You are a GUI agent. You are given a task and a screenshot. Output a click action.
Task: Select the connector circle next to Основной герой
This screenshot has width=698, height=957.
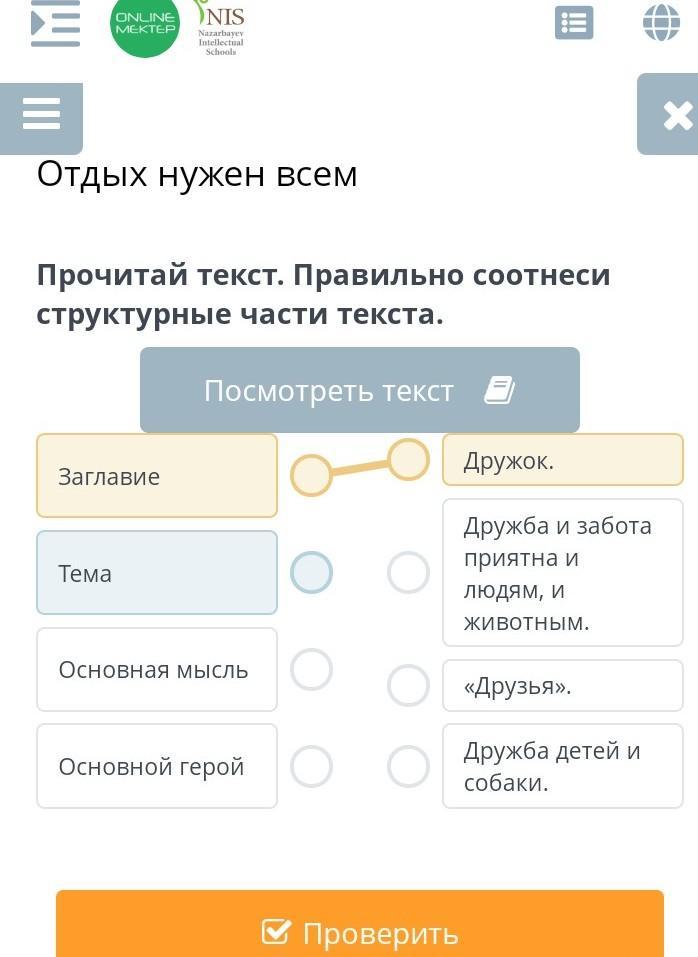[311, 767]
